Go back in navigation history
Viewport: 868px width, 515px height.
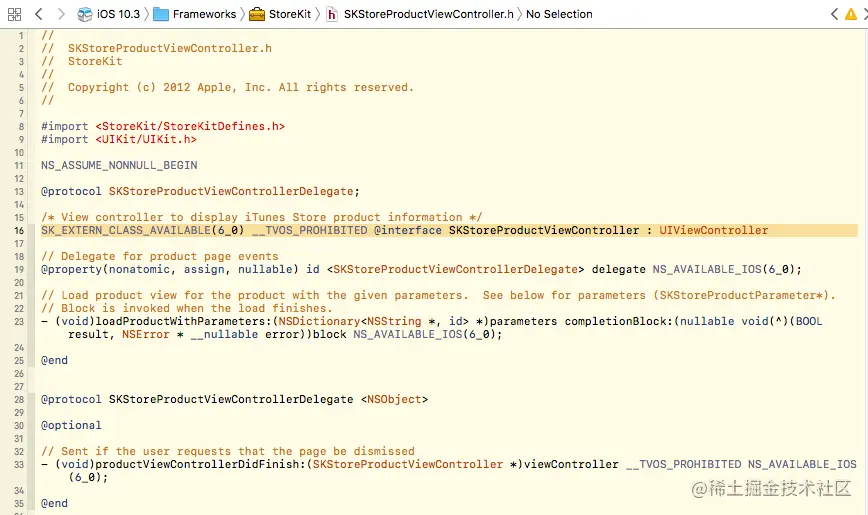point(39,14)
